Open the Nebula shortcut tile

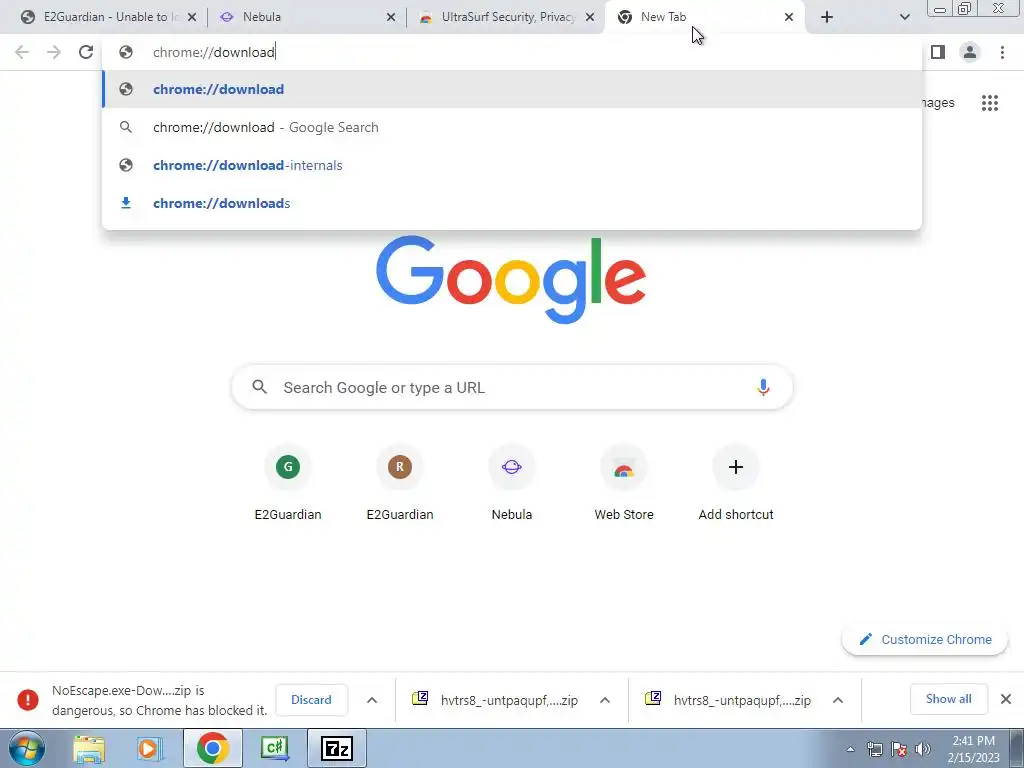pyautogui.click(x=511, y=483)
